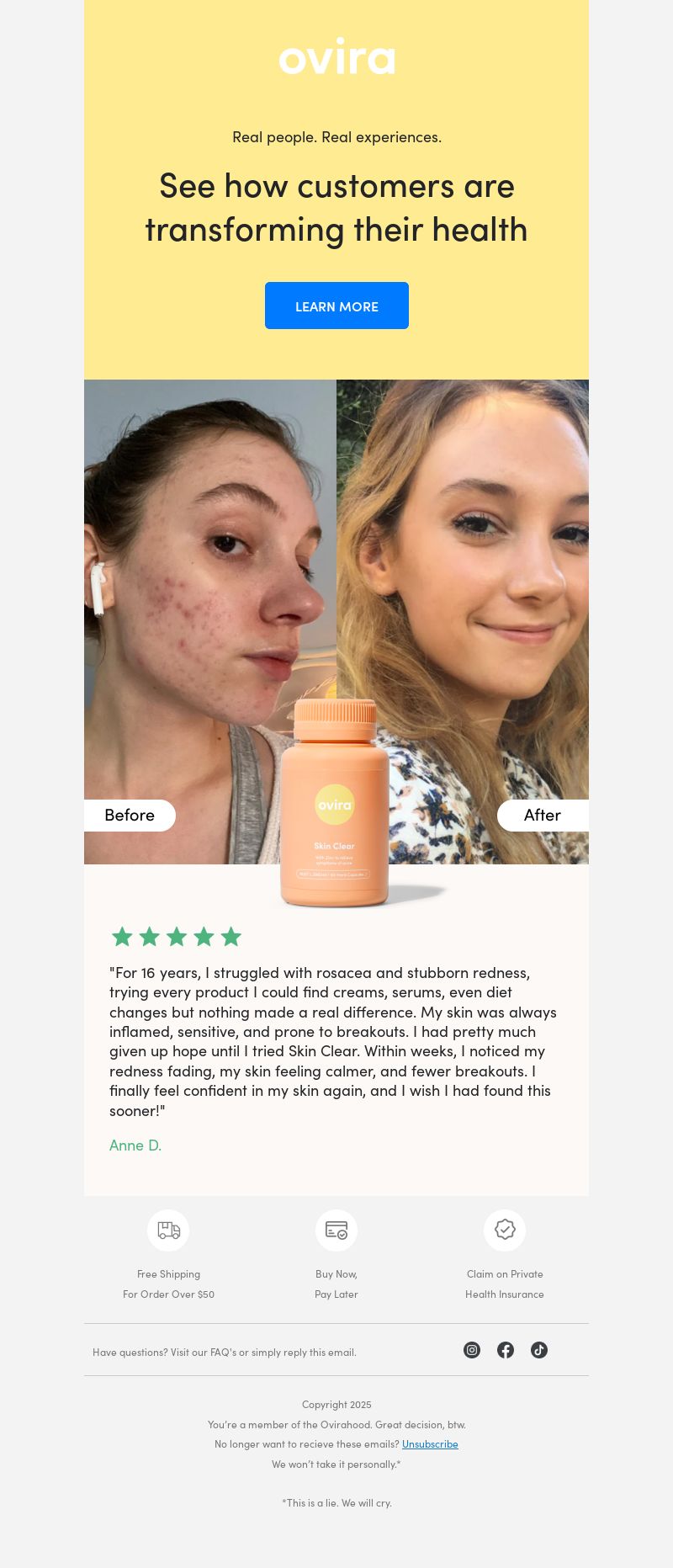673x1568 pixels.
Task: Click the Skin Clear bottle image
Action: click(x=335, y=804)
